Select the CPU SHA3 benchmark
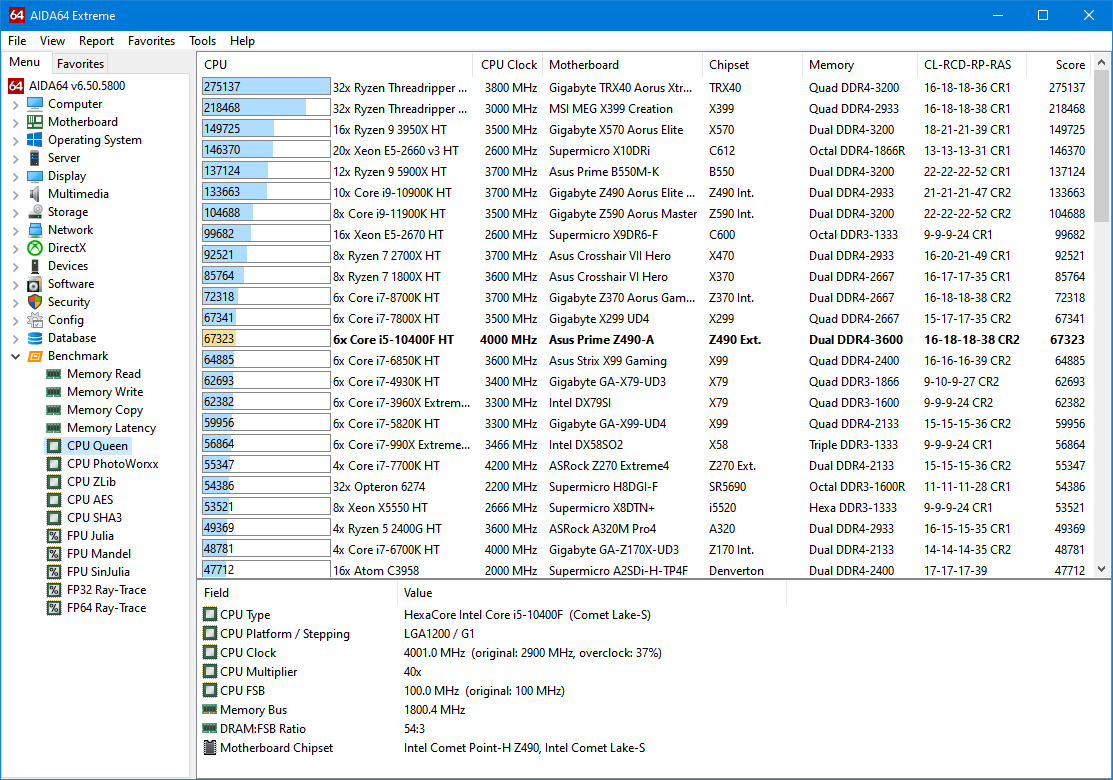 click(x=94, y=517)
